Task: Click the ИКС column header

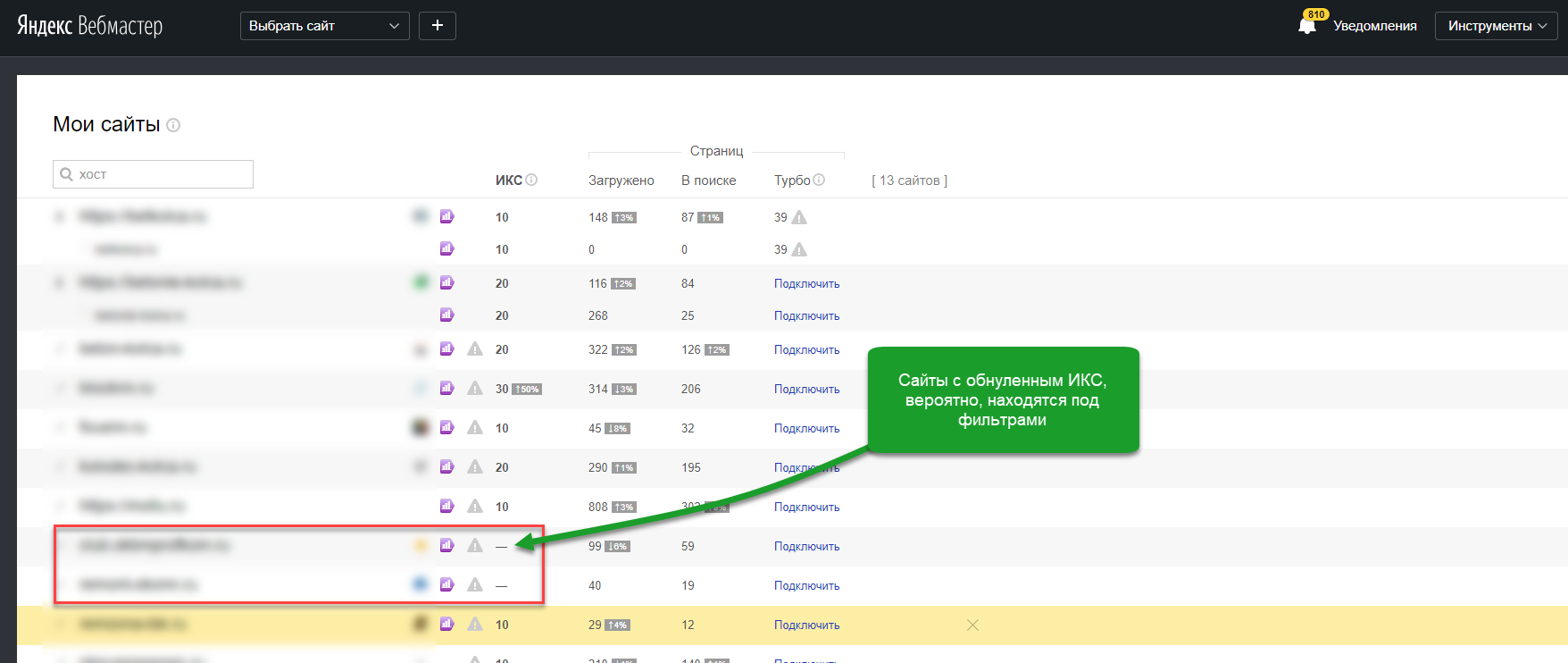Action: click(x=509, y=180)
